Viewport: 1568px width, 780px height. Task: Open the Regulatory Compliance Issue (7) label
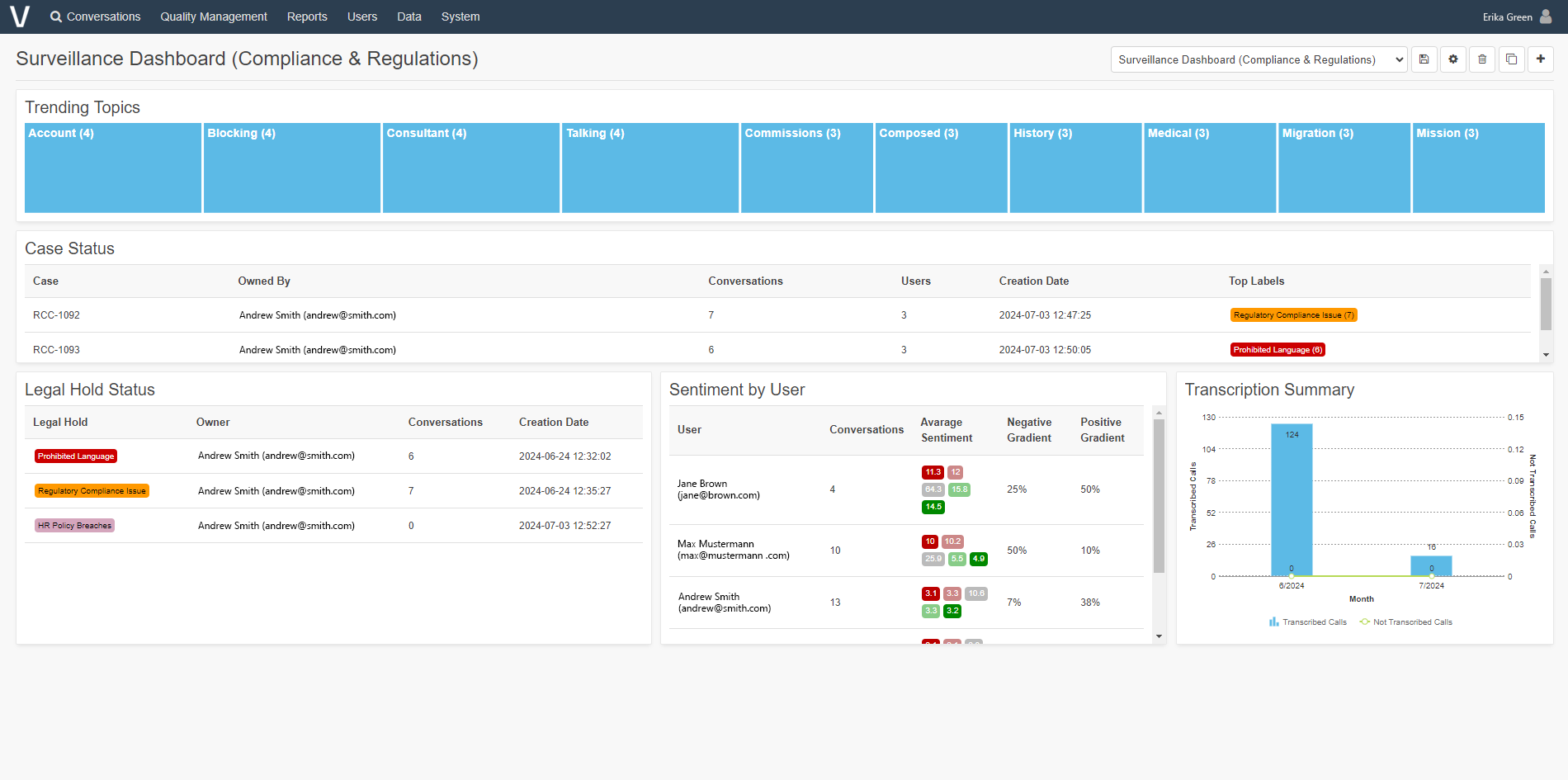[x=1293, y=314]
